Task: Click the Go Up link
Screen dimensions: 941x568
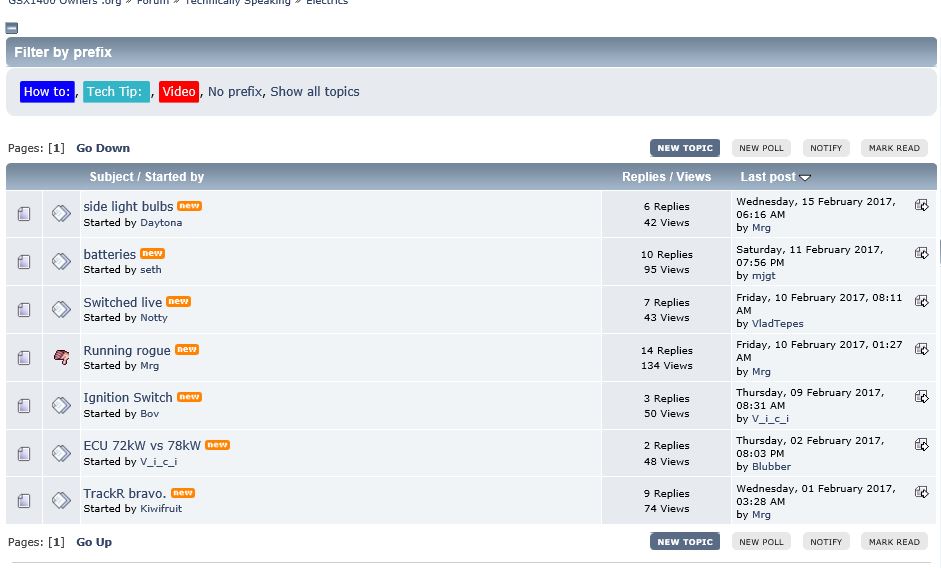Action: [x=94, y=542]
